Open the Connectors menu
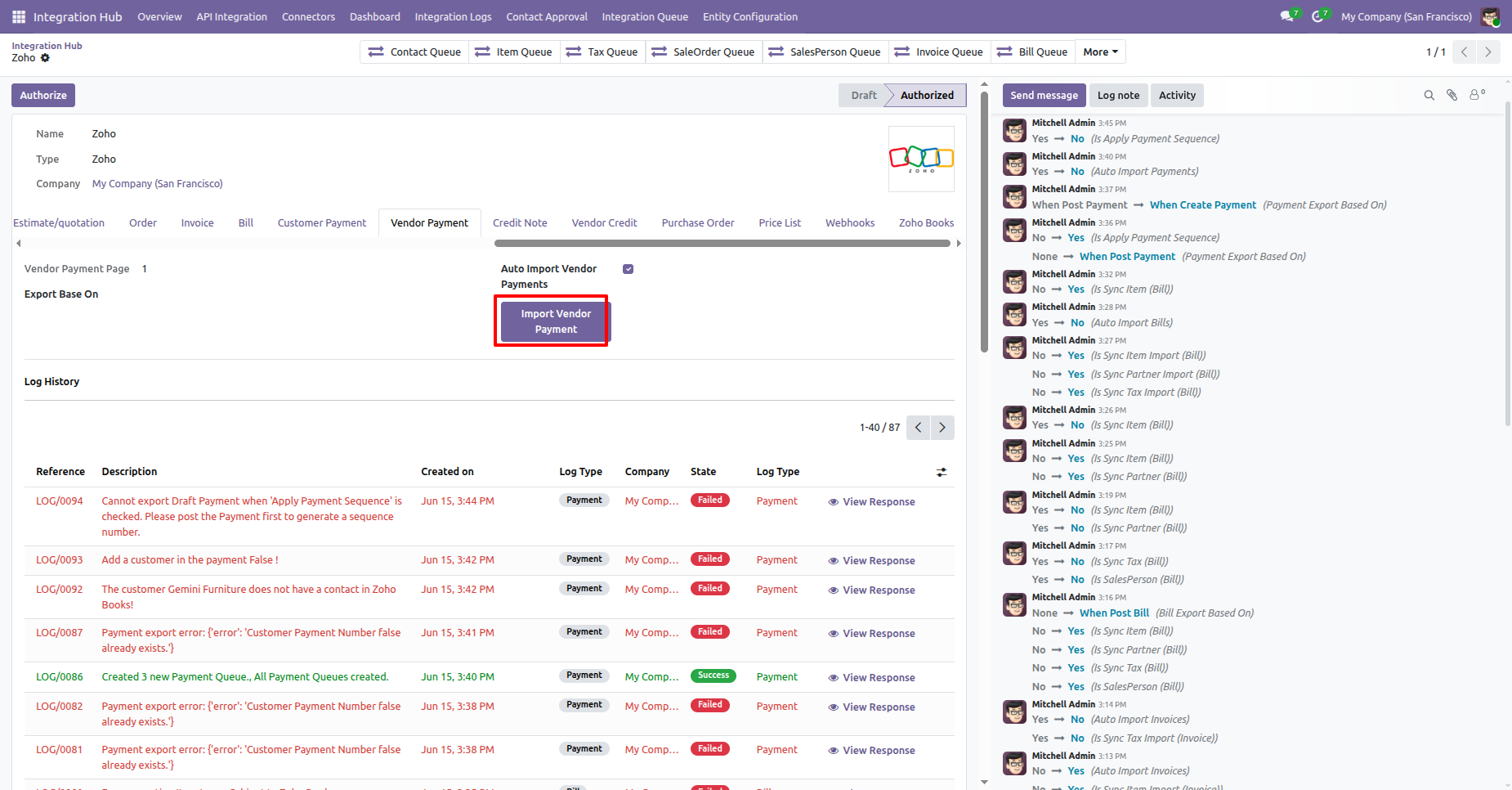Image resolution: width=1512 pixels, height=790 pixels. point(308,16)
